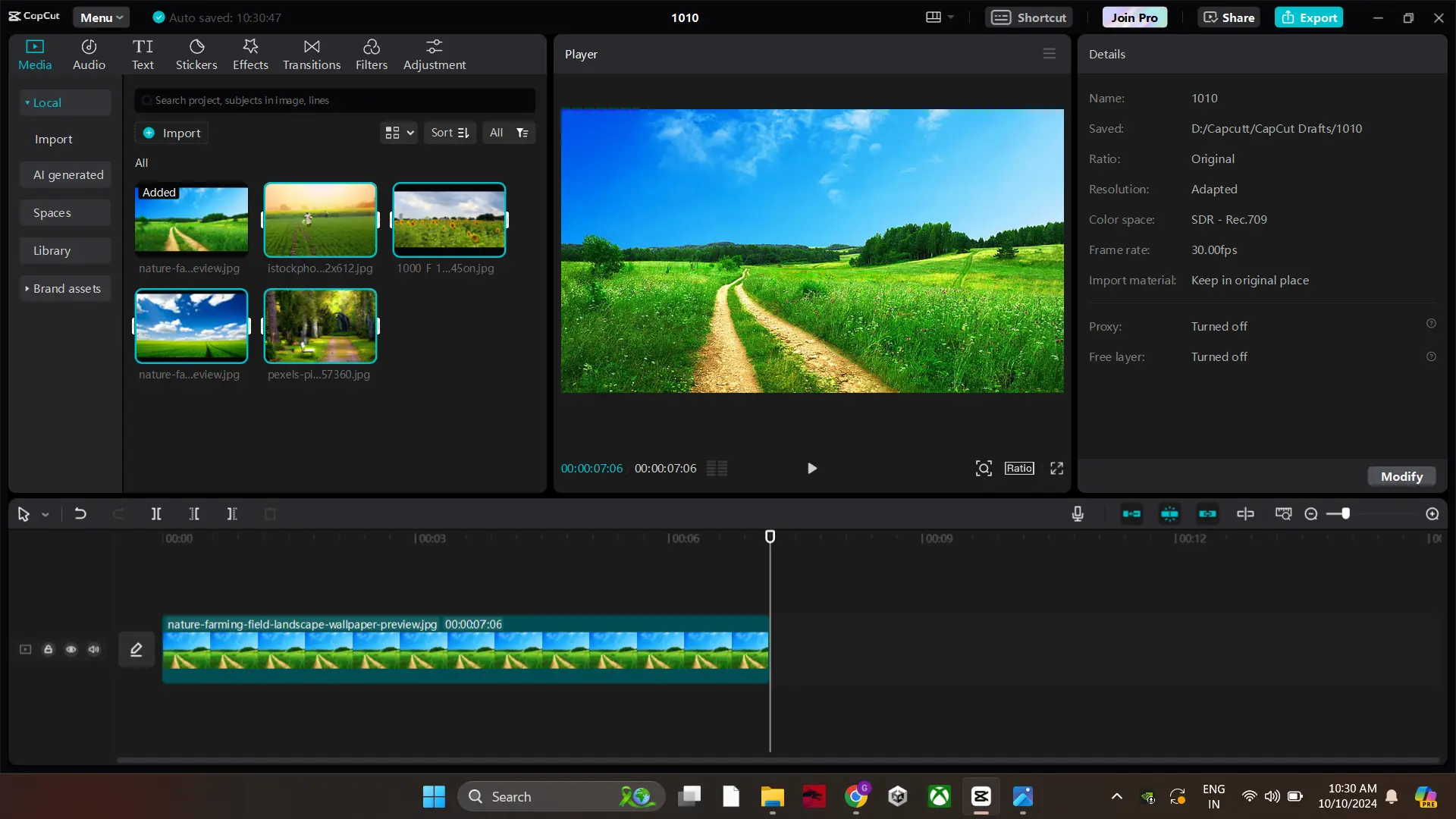Zoom in the timeline
Viewport: 1456px width, 819px height.
pyautogui.click(x=1432, y=514)
